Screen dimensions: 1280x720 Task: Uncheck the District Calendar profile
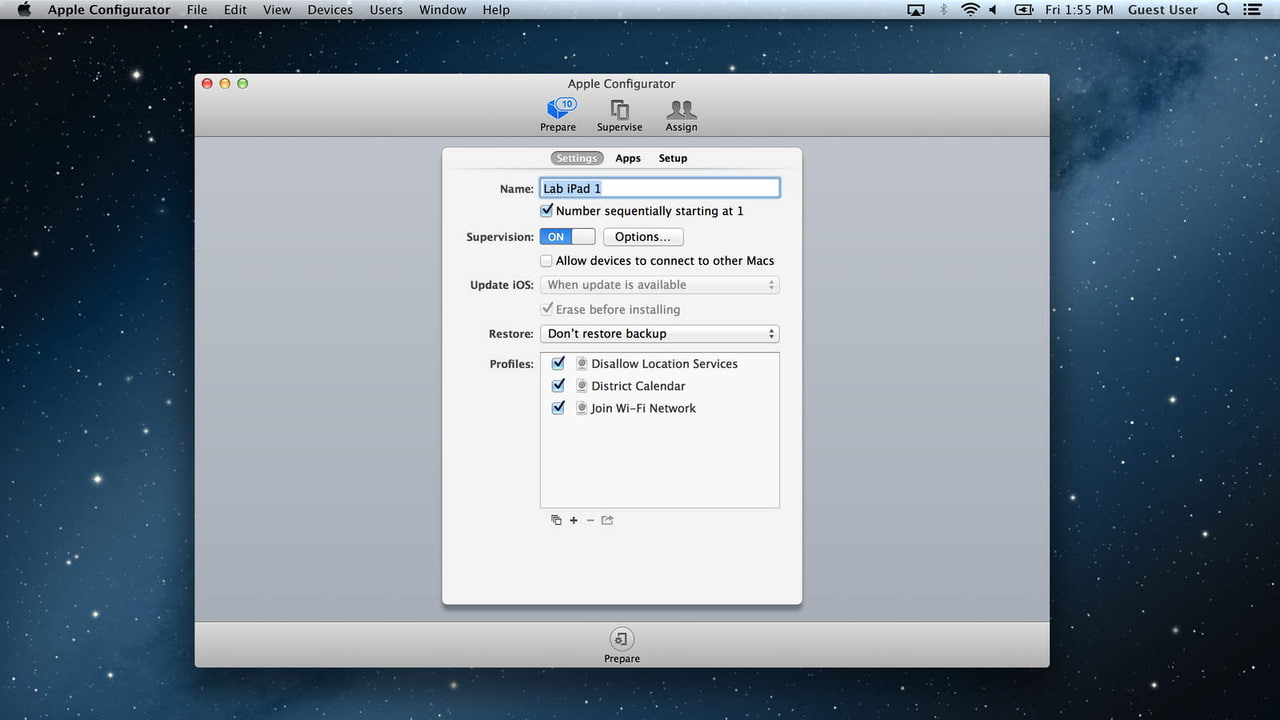point(558,386)
